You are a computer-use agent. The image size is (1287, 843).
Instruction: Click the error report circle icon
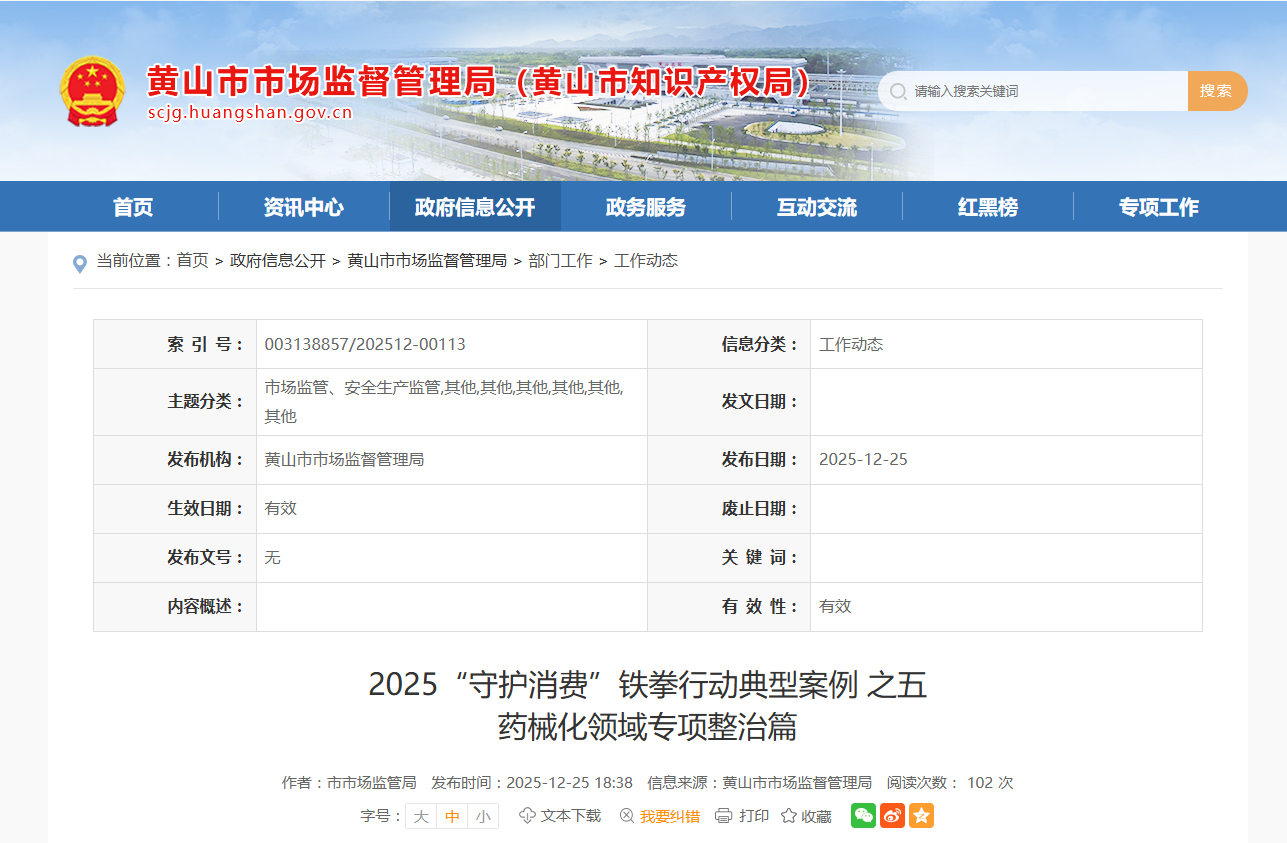click(x=627, y=816)
